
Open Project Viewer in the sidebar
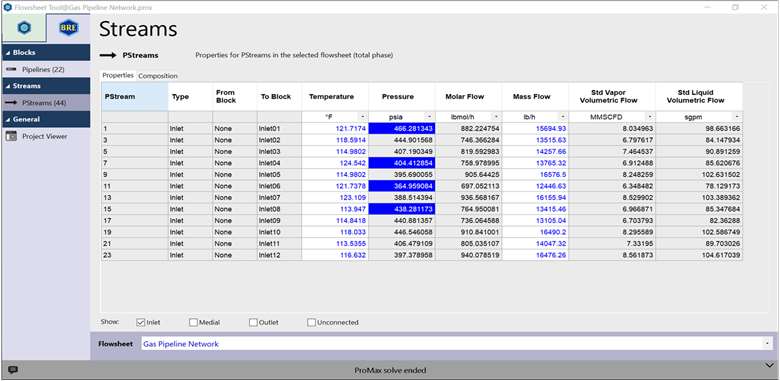45,136
